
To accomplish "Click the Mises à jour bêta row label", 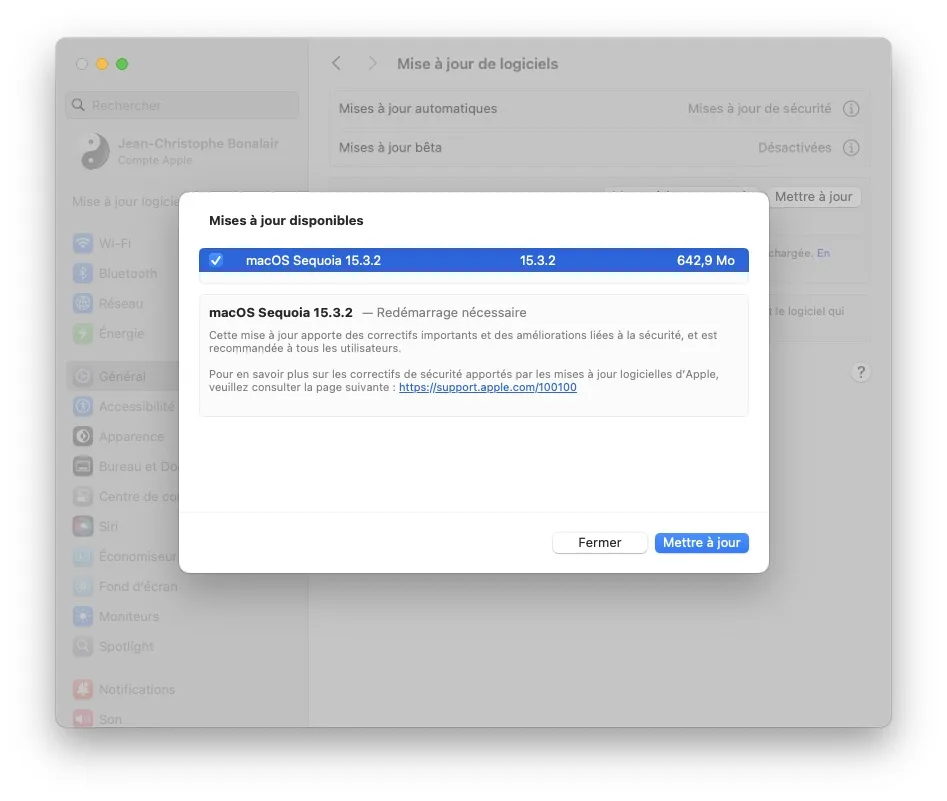I will (390, 147).
